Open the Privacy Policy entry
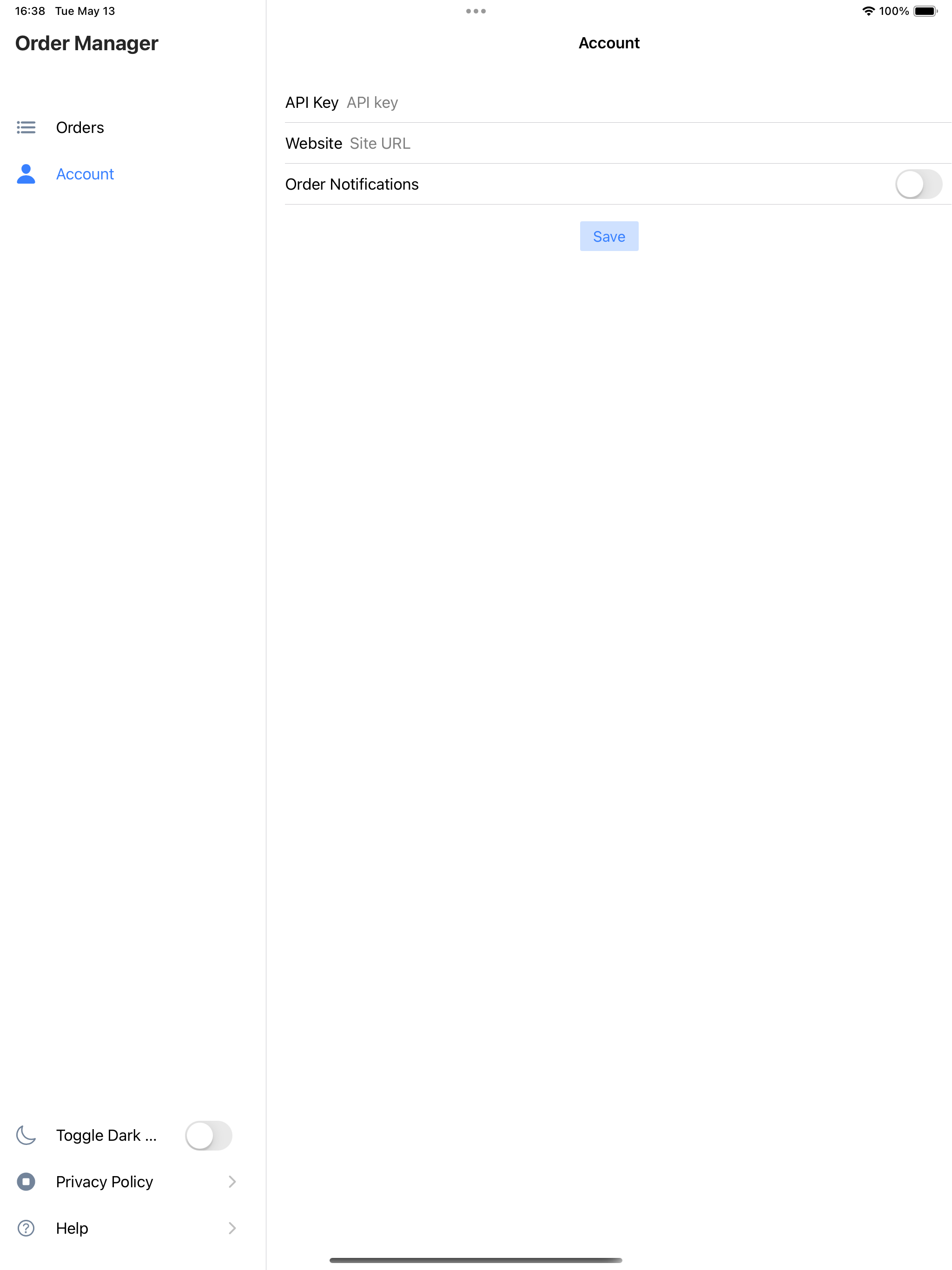 pyautogui.click(x=132, y=1182)
